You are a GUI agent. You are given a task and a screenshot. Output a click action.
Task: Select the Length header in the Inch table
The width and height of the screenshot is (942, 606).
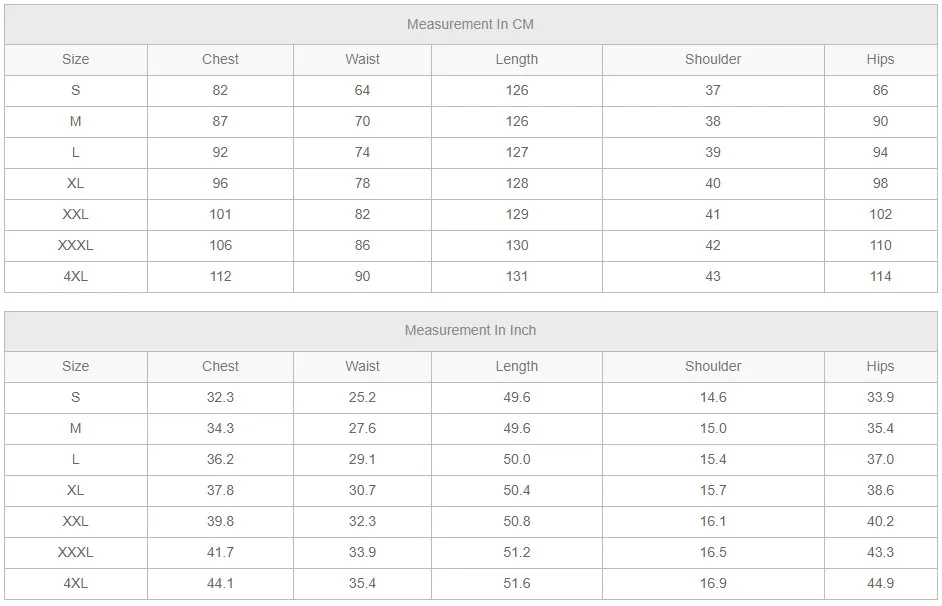coord(516,366)
